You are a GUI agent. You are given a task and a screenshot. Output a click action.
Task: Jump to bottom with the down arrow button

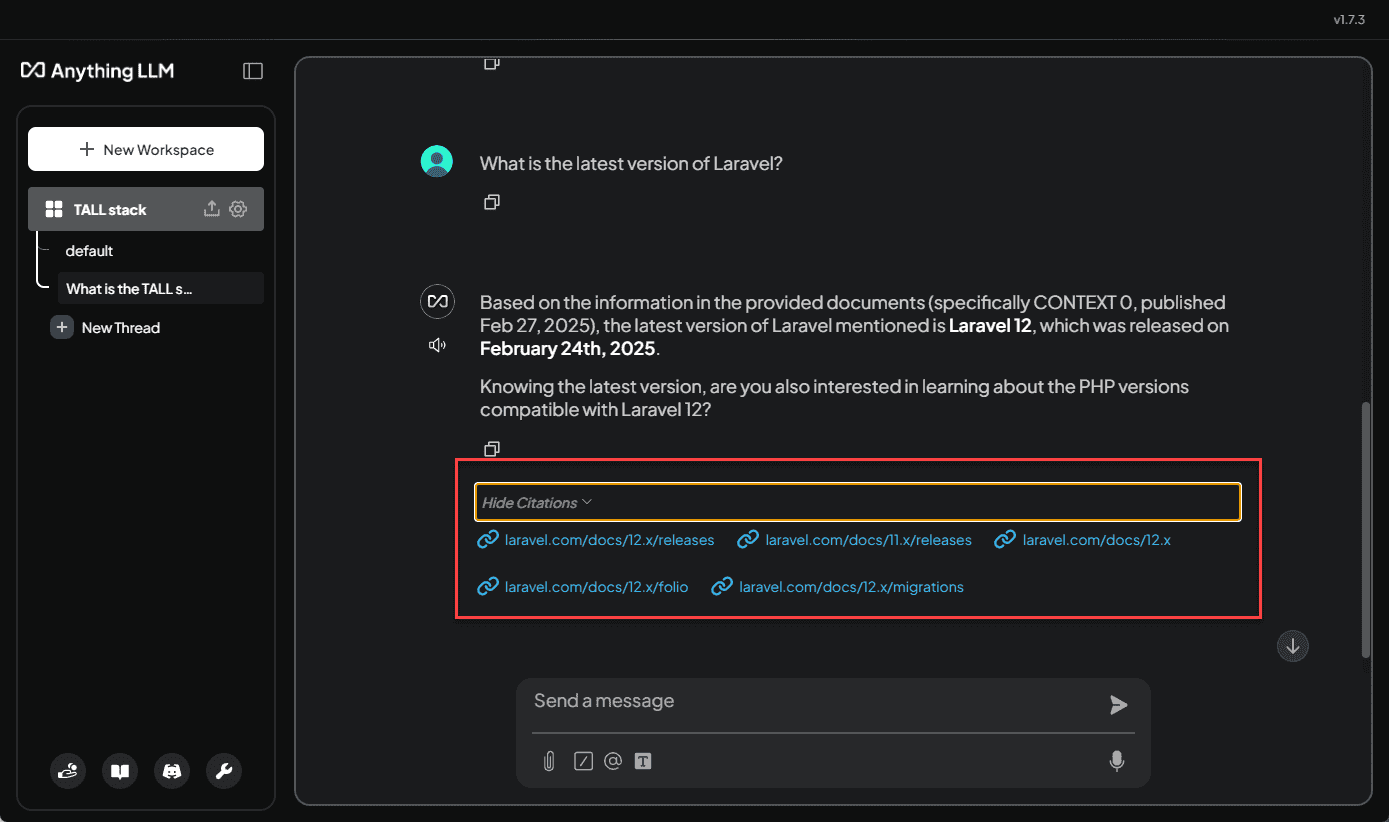(x=1293, y=646)
